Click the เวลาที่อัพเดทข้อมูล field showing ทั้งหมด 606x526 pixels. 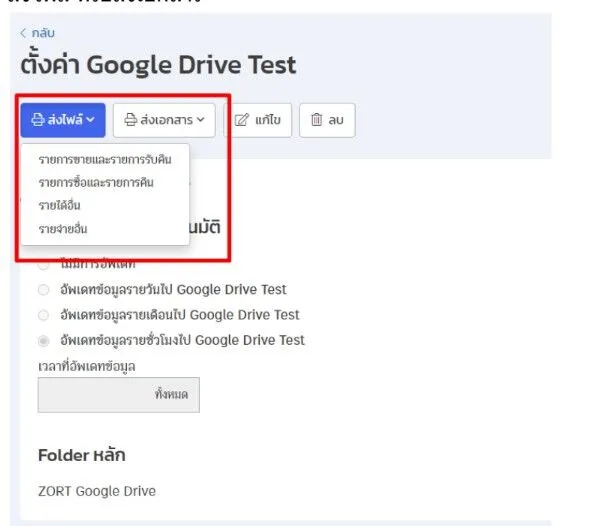coord(119,395)
